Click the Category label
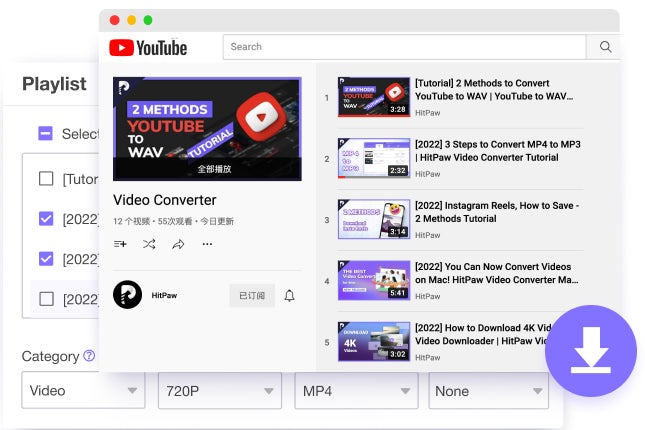Image resolution: width=645 pixels, height=430 pixels. (50, 356)
